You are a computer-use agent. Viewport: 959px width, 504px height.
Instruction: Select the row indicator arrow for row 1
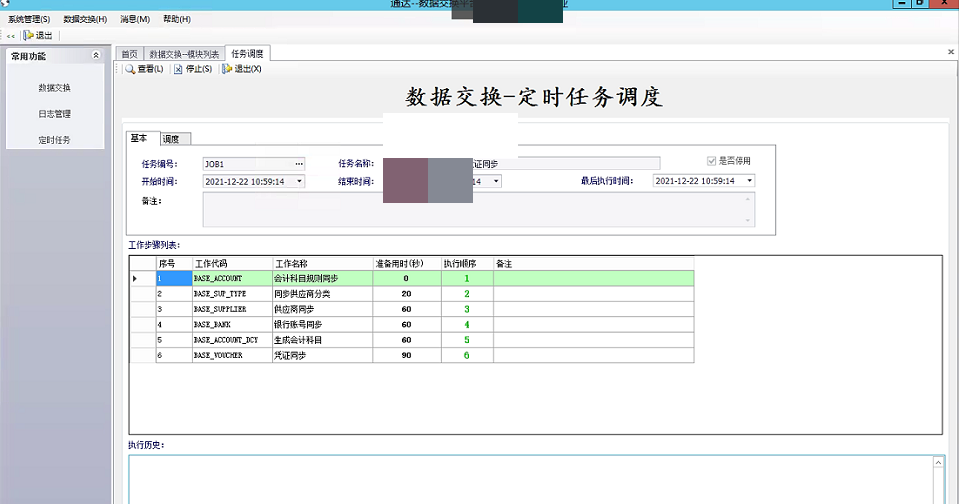(x=135, y=278)
